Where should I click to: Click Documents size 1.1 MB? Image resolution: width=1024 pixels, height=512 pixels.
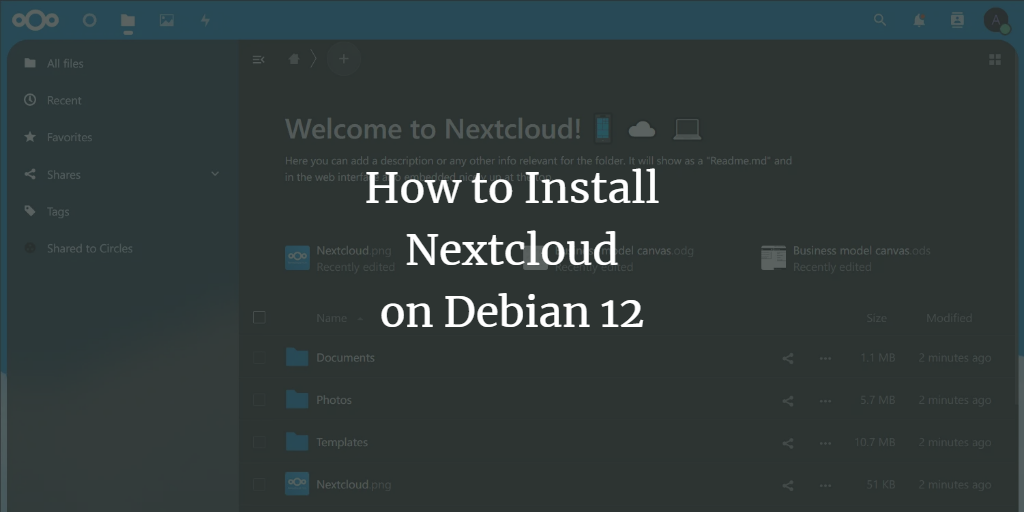[877, 357]
